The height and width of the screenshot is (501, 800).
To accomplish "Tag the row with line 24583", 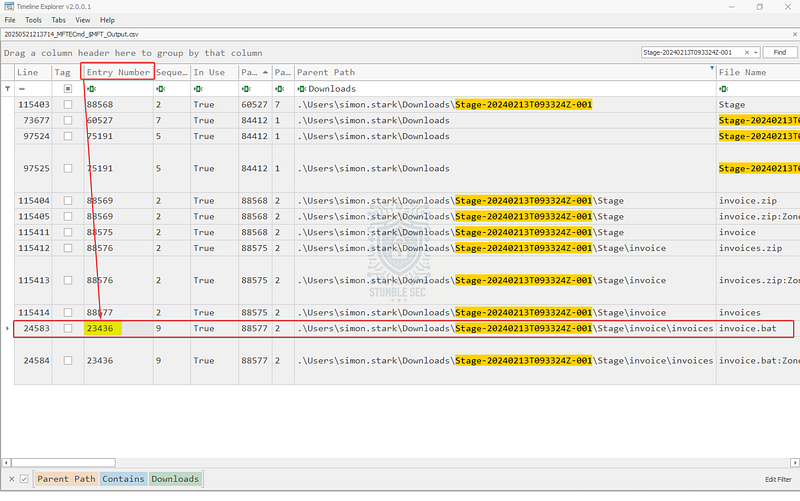I will (68, 328).
